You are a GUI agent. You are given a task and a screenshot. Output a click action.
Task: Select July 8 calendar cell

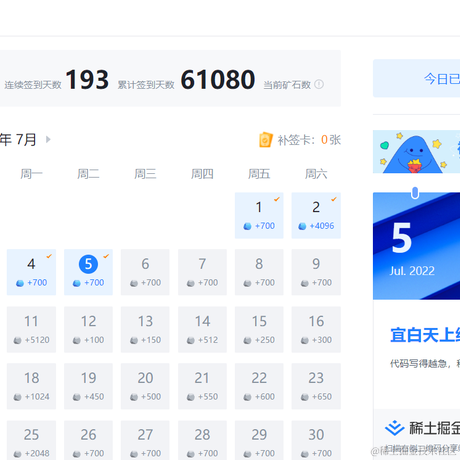click(259, 272)
